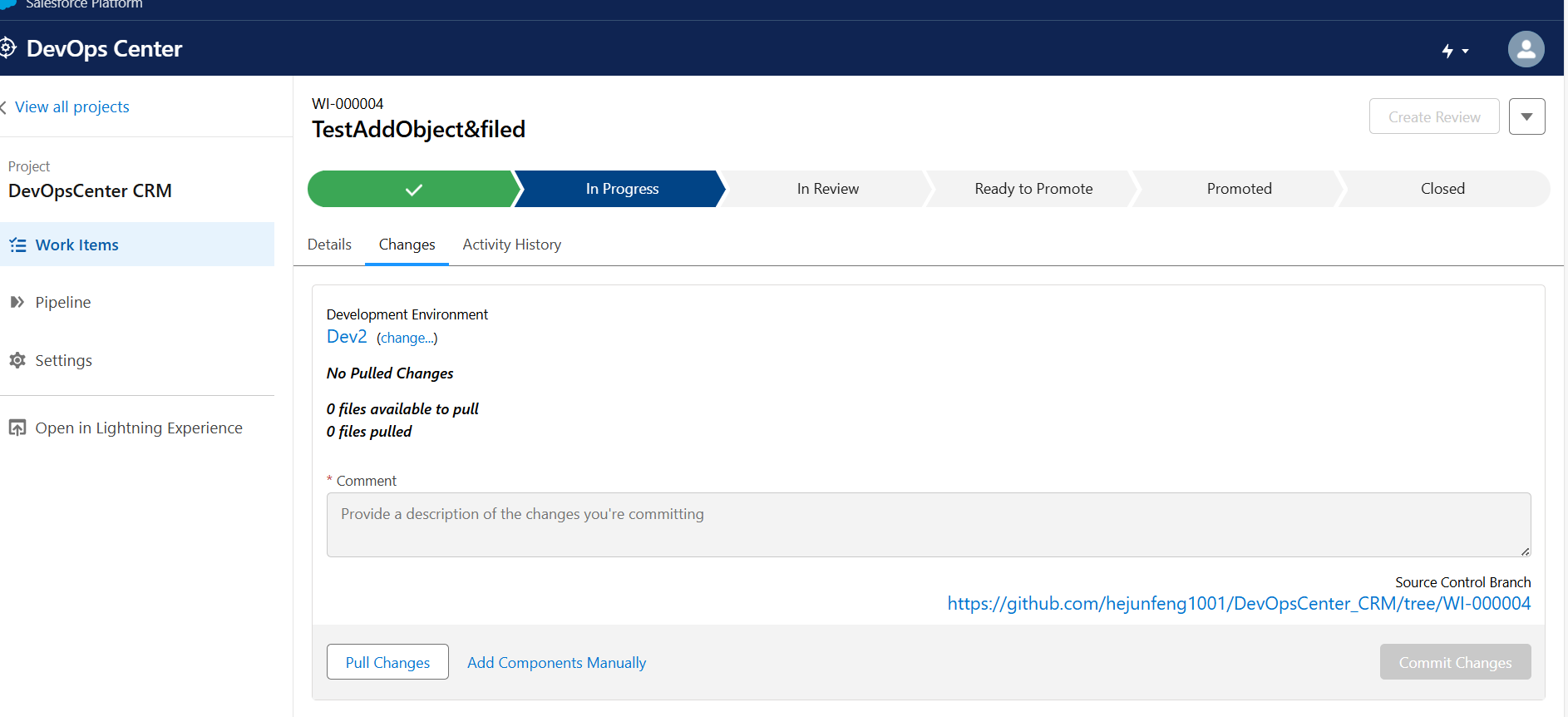Click the Development Environment label
This screenshot has width=1568, height=717.
[407, 314]
